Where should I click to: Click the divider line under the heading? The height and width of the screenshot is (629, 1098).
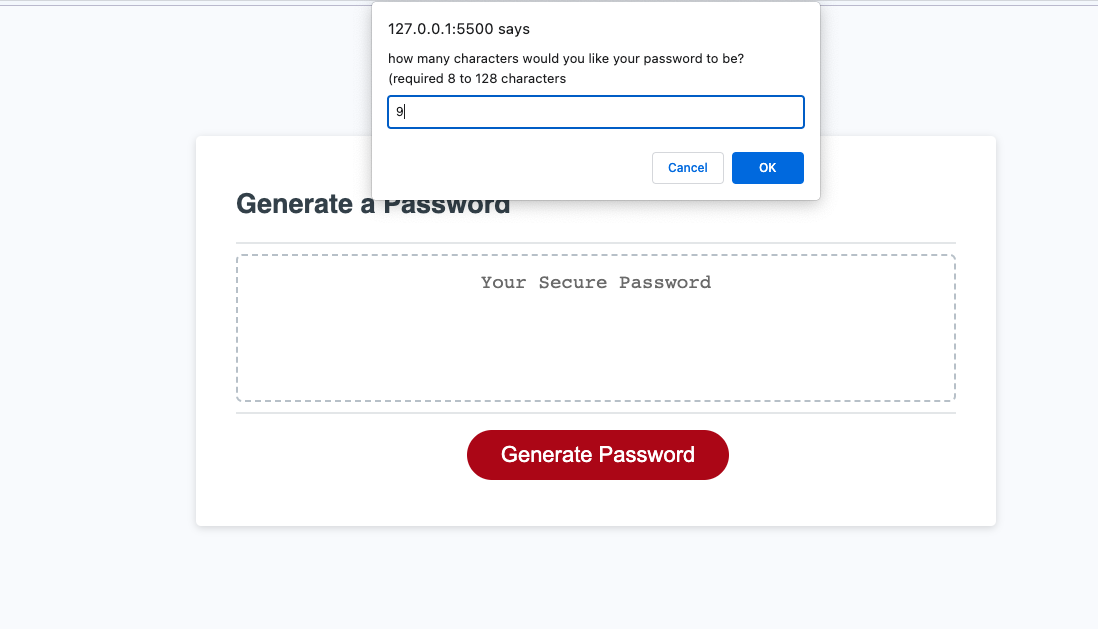coord(595,240)
